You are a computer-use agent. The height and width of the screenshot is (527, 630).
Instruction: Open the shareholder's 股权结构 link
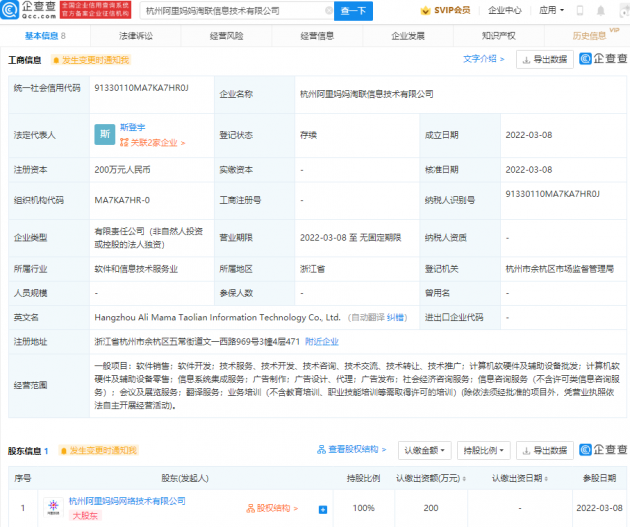(272, 509)
